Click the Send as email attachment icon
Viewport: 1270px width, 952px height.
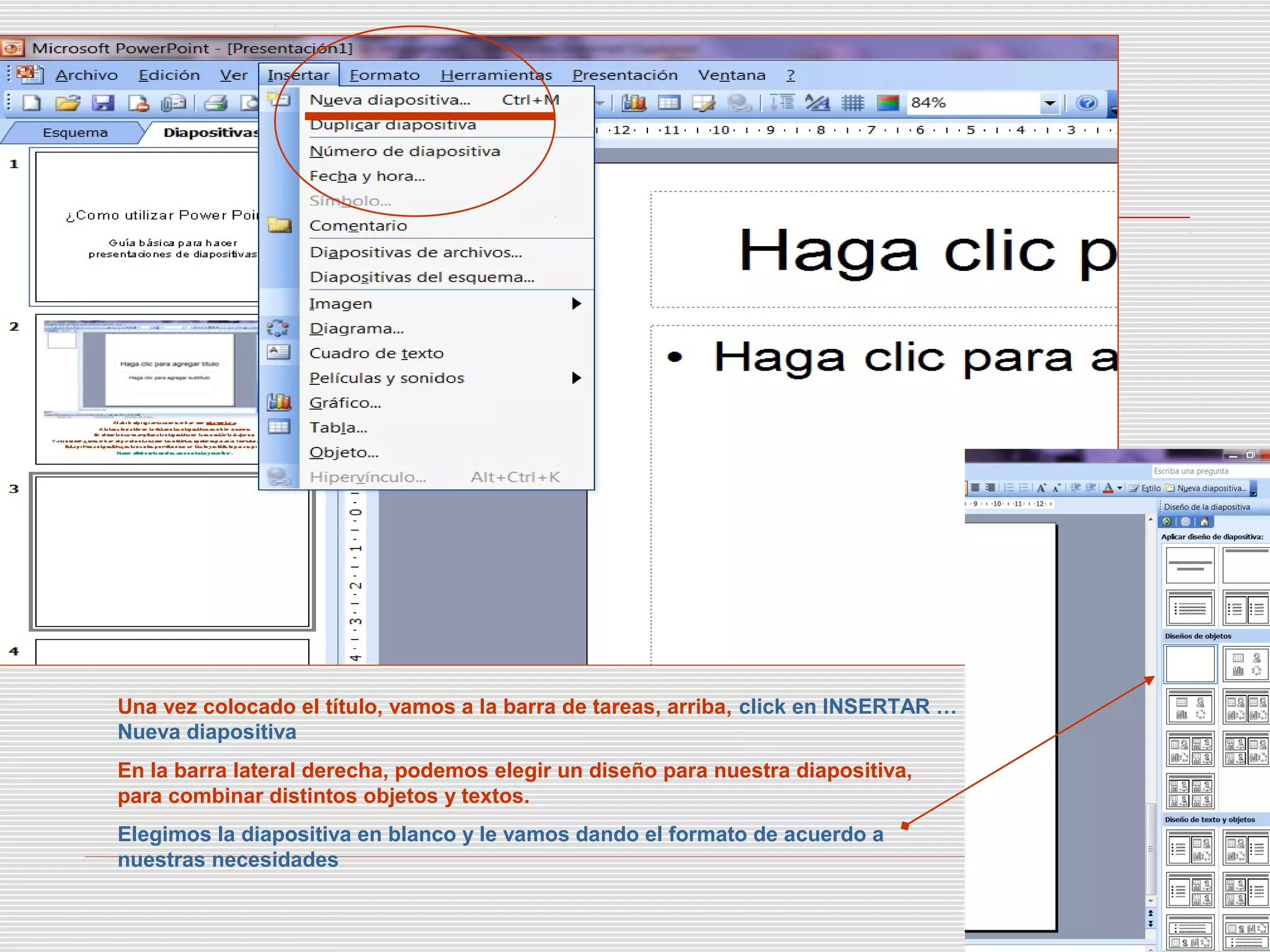coord(173,103)
